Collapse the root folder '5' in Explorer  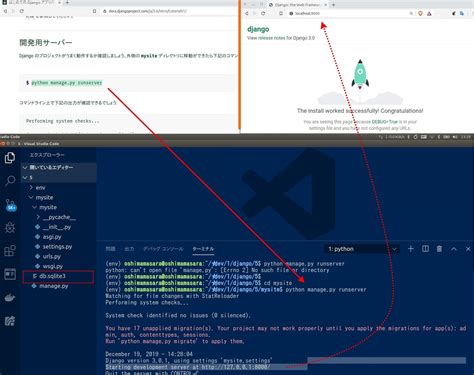pyautogui.click(x=59, y=177)
